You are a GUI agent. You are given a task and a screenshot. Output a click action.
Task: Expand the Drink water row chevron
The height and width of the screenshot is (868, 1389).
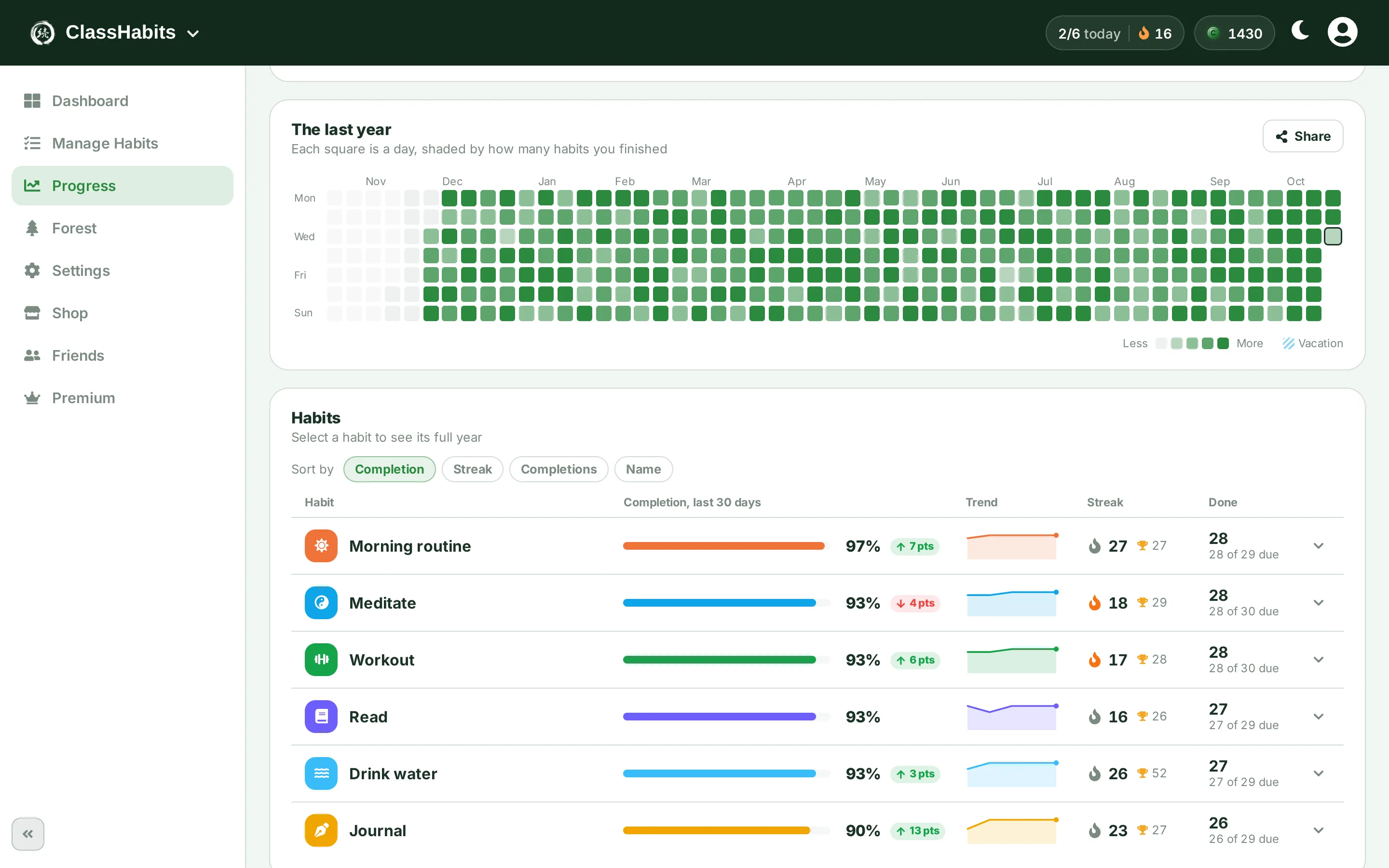1319,773
